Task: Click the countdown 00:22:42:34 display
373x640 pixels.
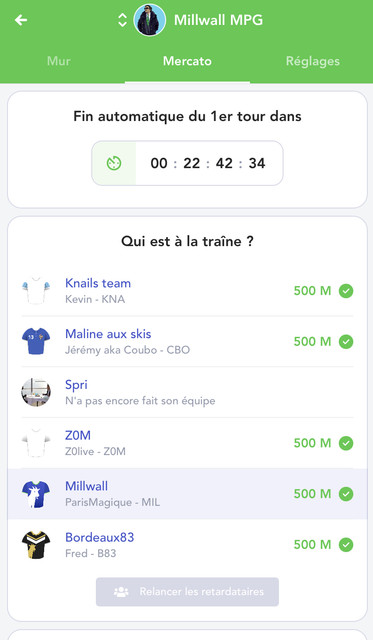Action: point(208,163)
